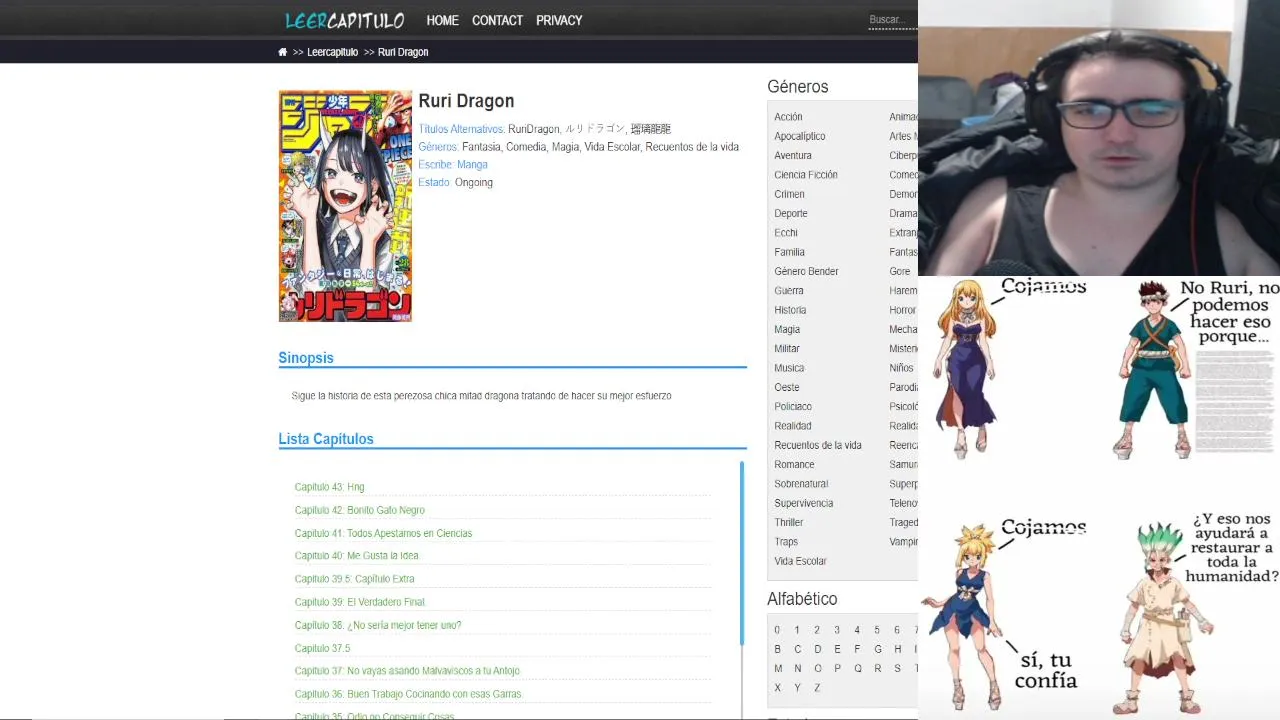This screenshot has width=1280, height=720.
Task: Open Capitulo 39: El Verdadero Final
Action: tap(360, 602)
